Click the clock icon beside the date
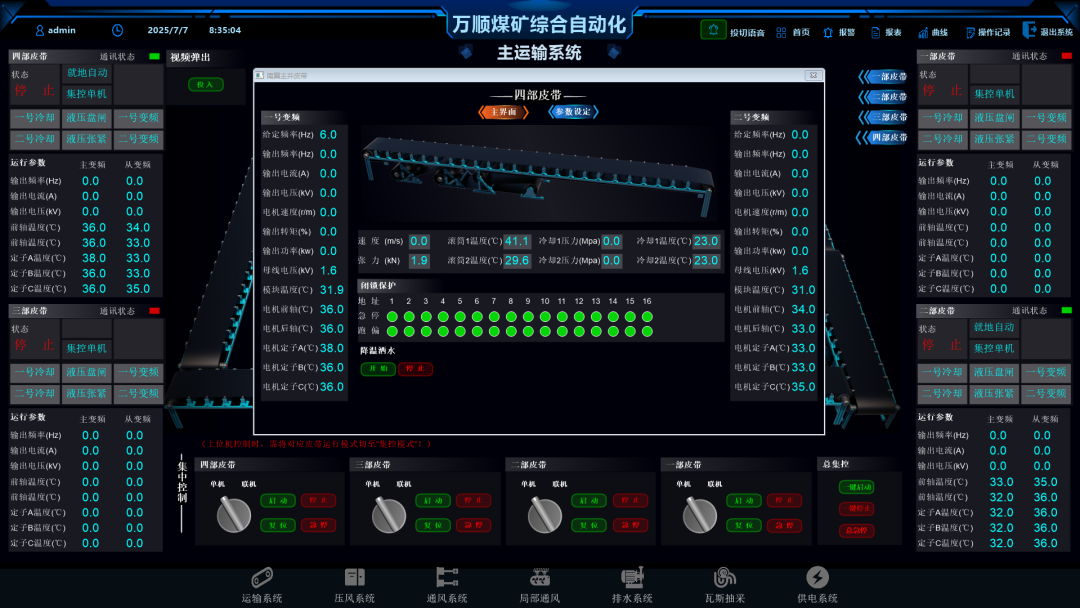1080x608 pixels. point(118,30)
